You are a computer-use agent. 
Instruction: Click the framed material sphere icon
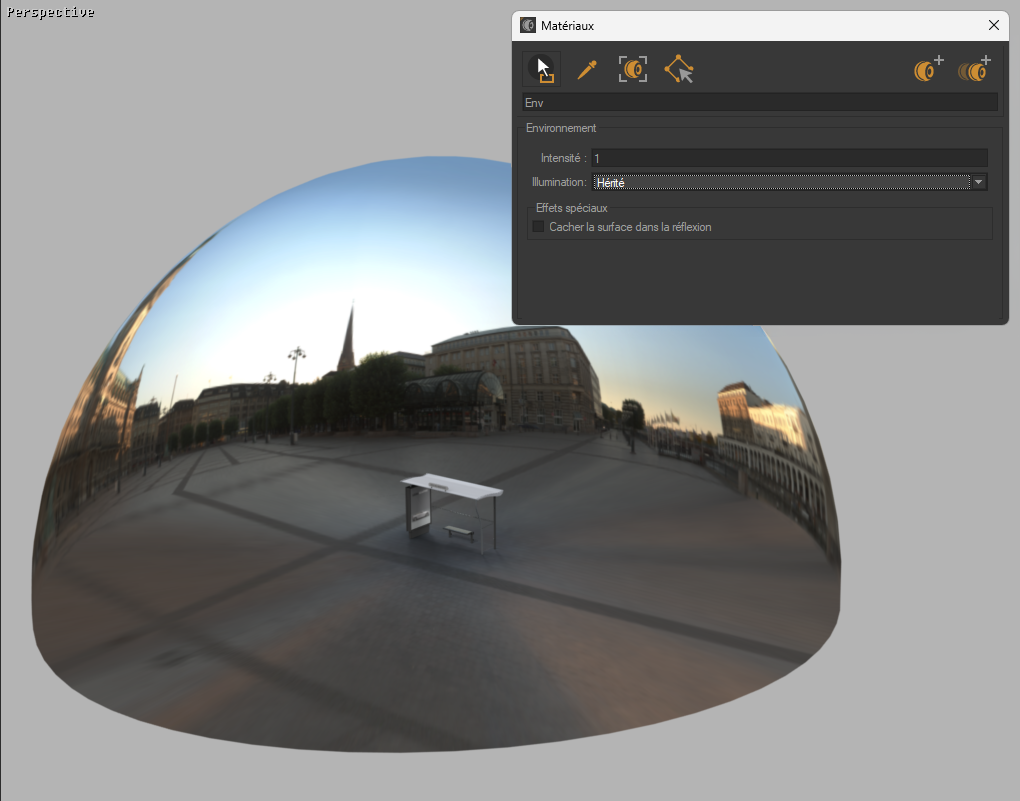point(633,70)
